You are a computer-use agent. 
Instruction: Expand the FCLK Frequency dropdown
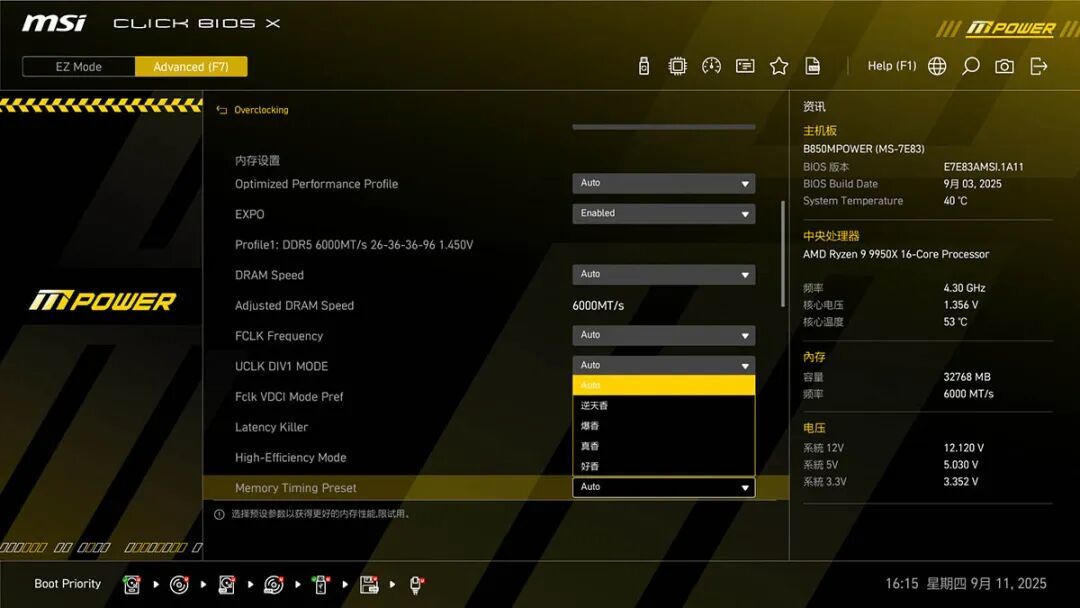coord(663,335)
